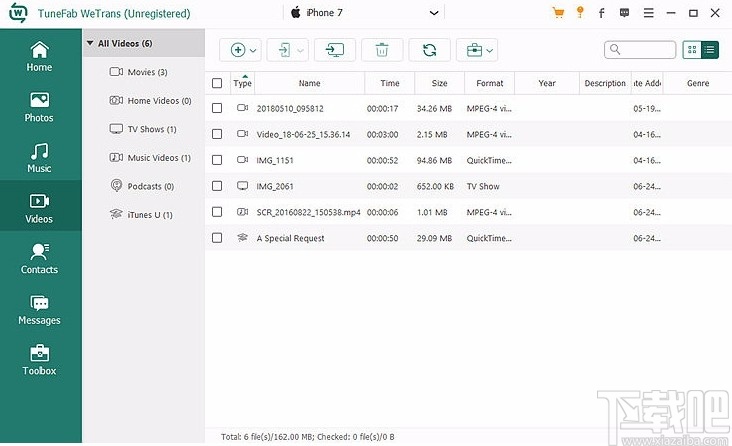Select TV Shows (1) category
Image resolution: width=732 pixels, height=446 pixels.
pos(143,129)
